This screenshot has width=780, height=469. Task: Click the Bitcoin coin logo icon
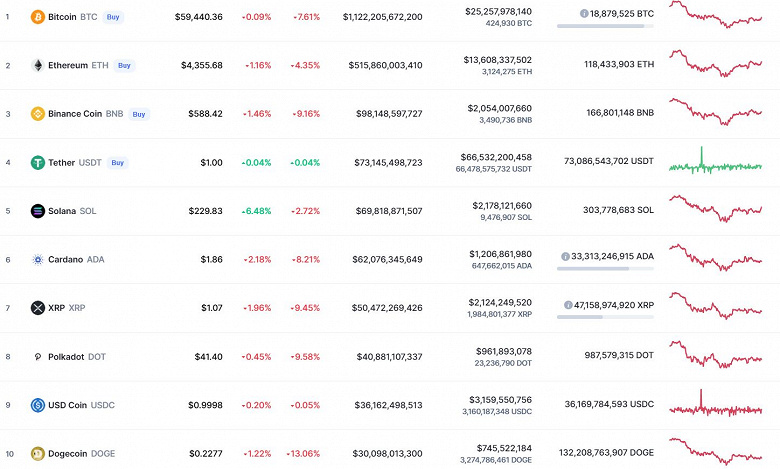click(38, 17)
